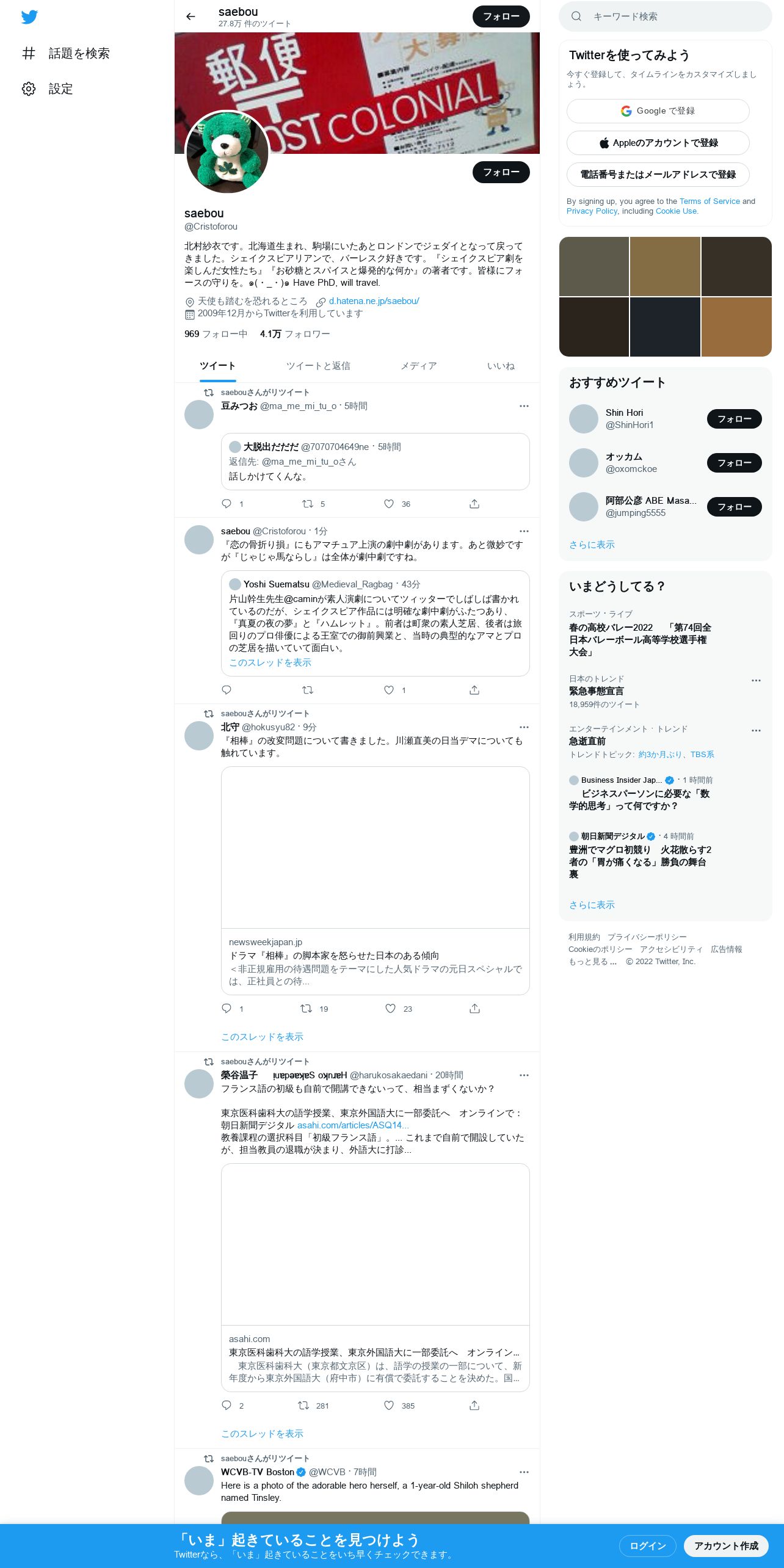This screenshot has height=1568, width=784.
Task: Expand footer もっと見る menu
Action: [x=592, y=962]
